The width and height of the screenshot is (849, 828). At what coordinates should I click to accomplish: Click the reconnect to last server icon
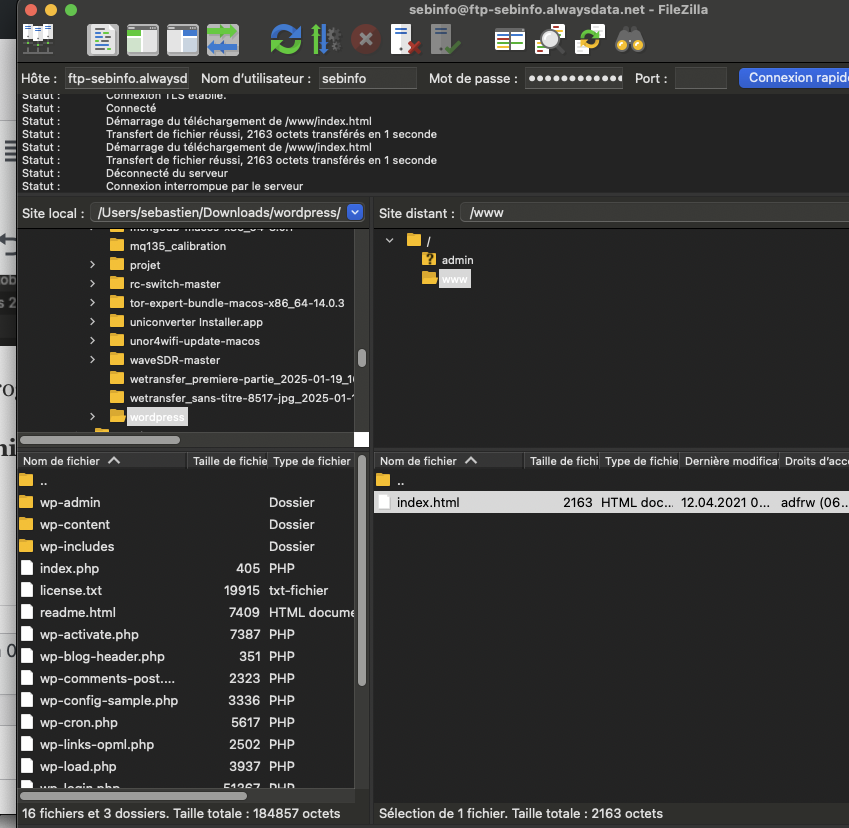coord(445,40)
